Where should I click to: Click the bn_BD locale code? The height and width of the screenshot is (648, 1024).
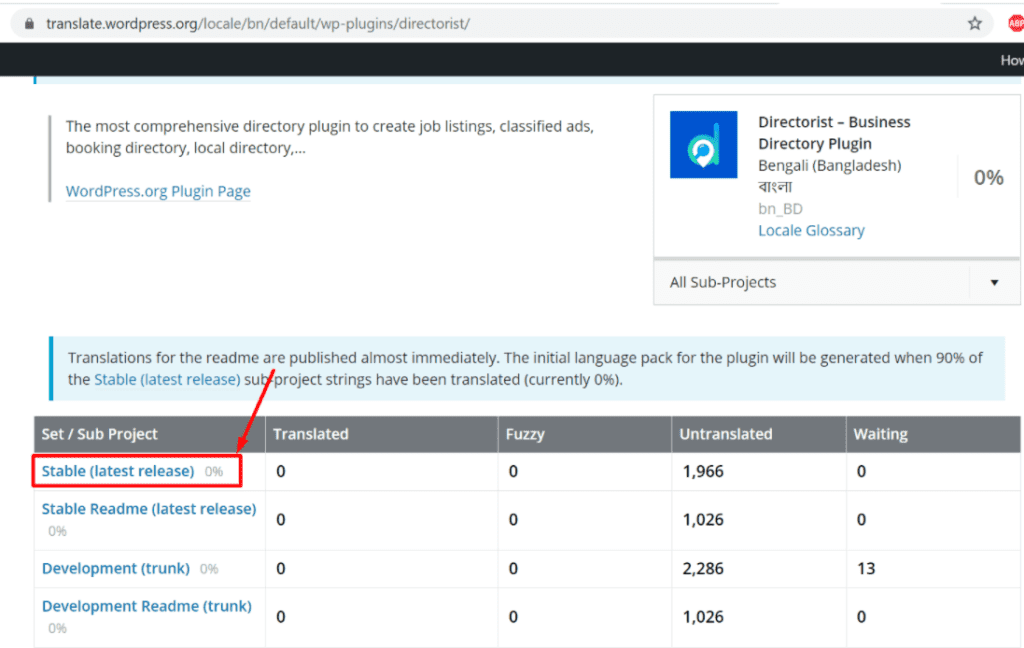[780, 209]
